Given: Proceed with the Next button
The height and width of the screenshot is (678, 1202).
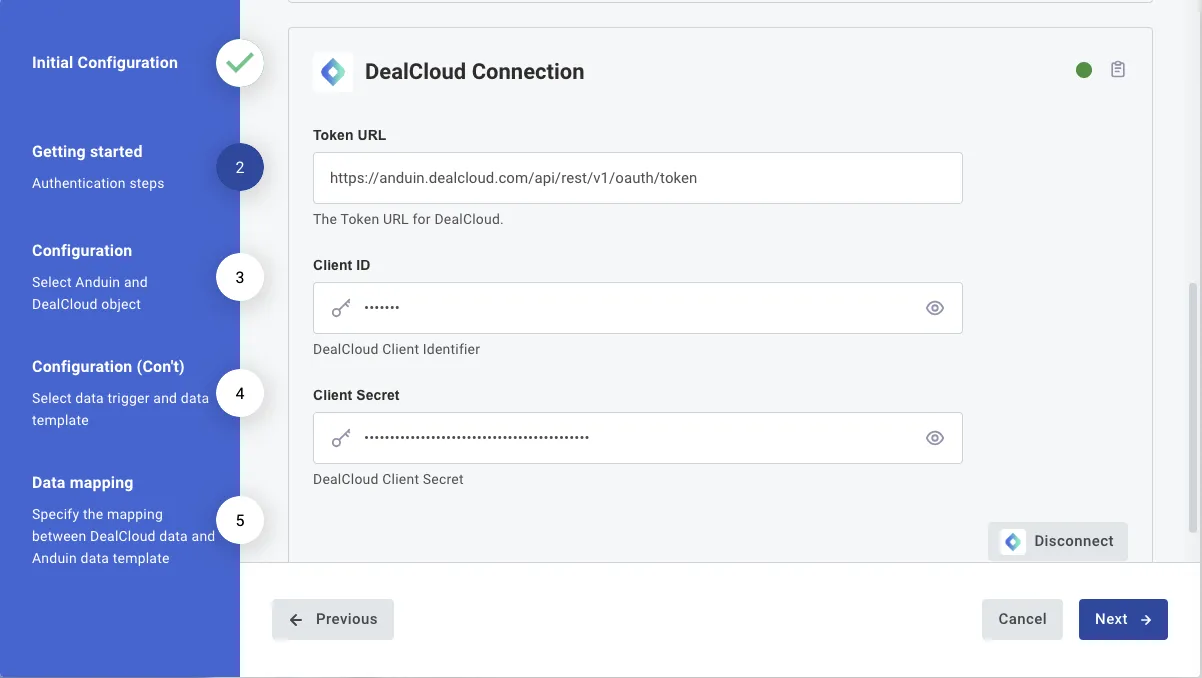Looking at the screenshot, I should [x=1123, y=619].
